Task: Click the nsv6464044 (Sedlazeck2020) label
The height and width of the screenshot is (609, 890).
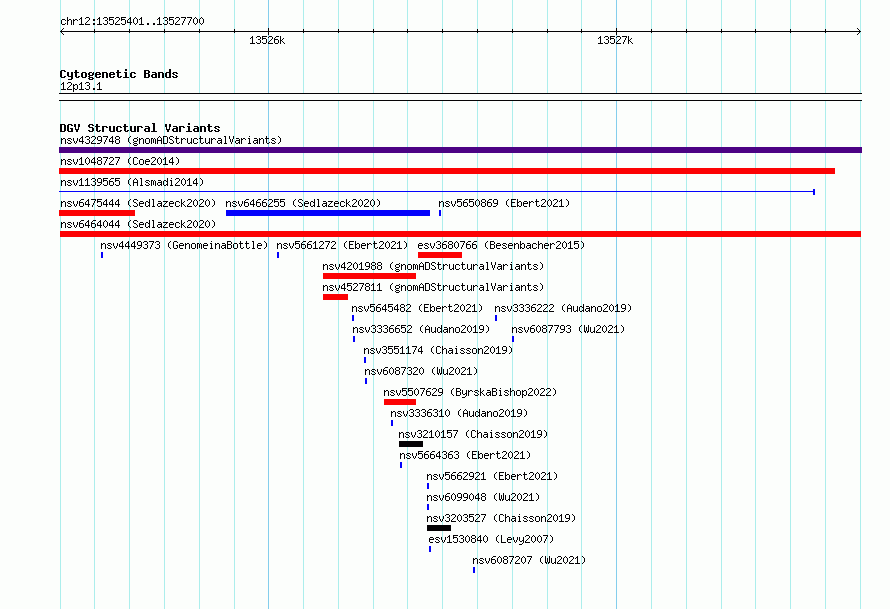Action: (138, 224)
